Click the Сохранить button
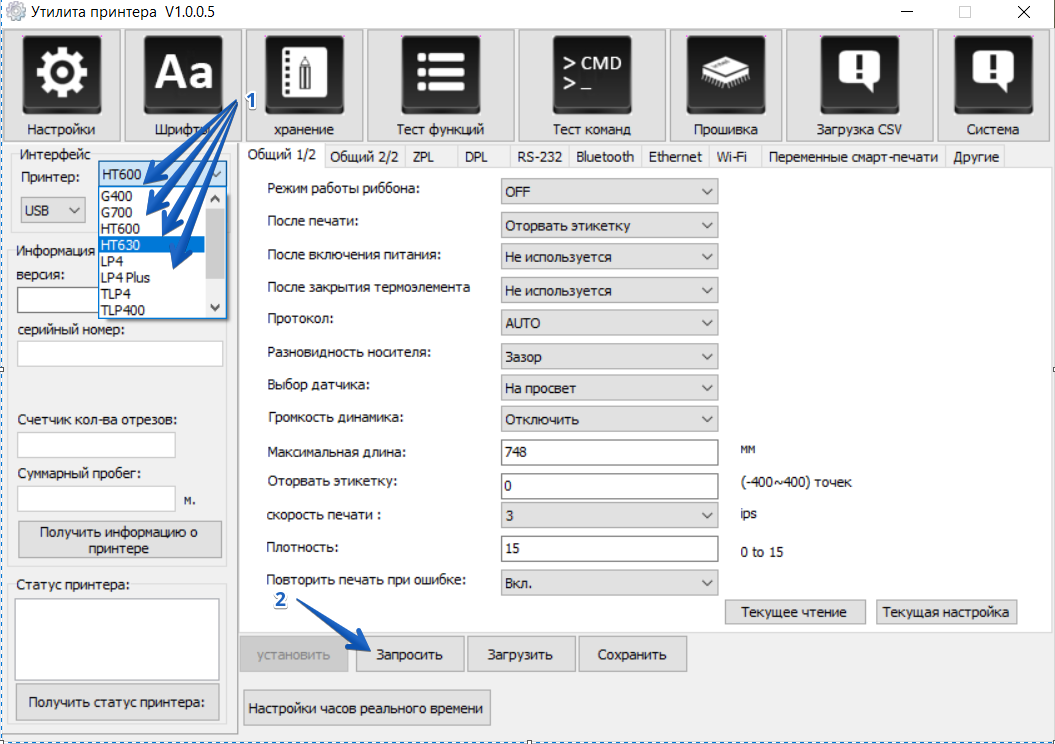The width and height of the screenshot is (1055, 744). pos(631,655)
